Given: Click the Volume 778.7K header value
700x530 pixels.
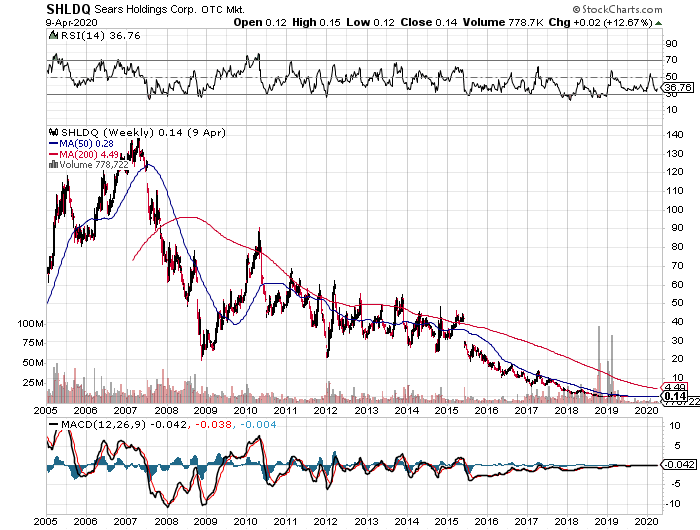Looking at the screenshot, I should click(x=503, y=22).
